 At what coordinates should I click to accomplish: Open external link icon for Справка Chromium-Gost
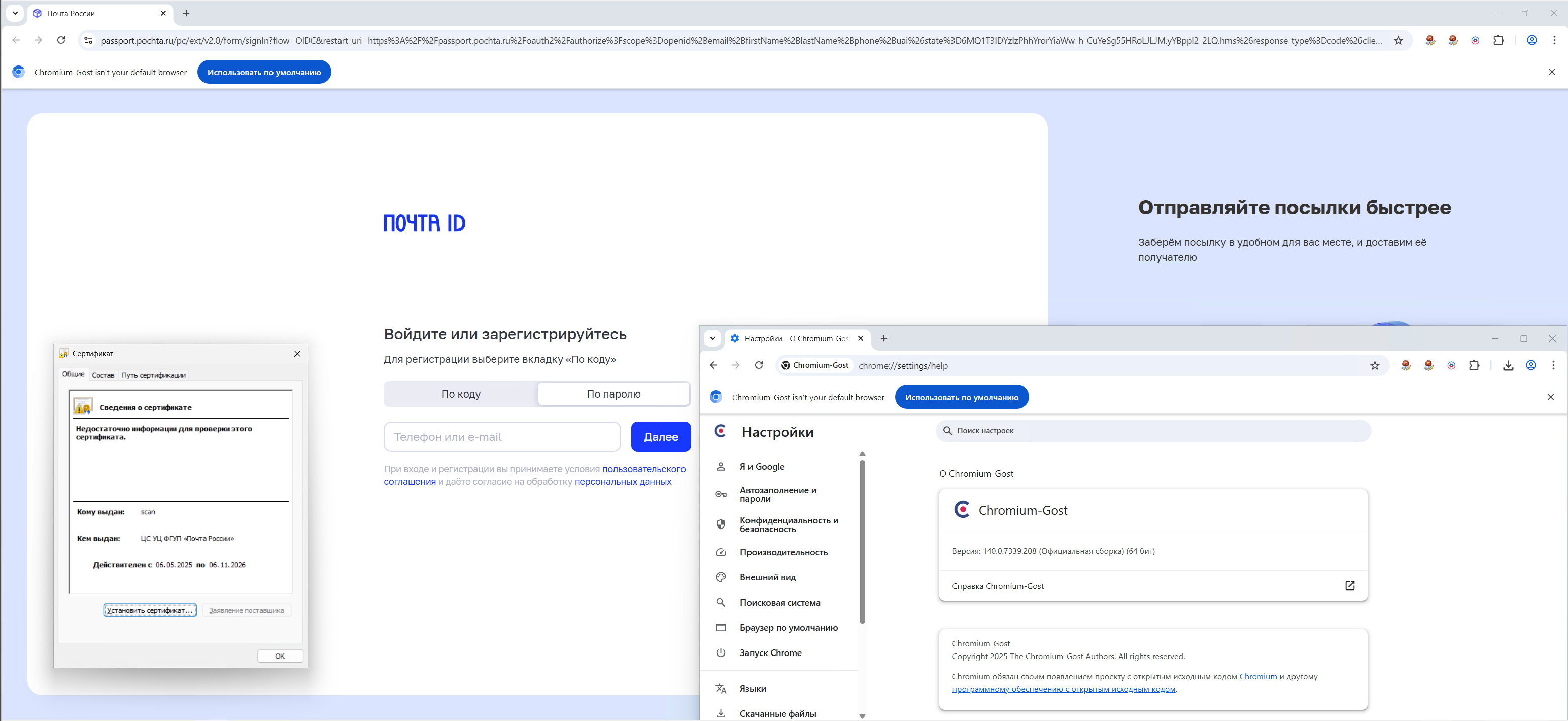tap(1349, 586)
